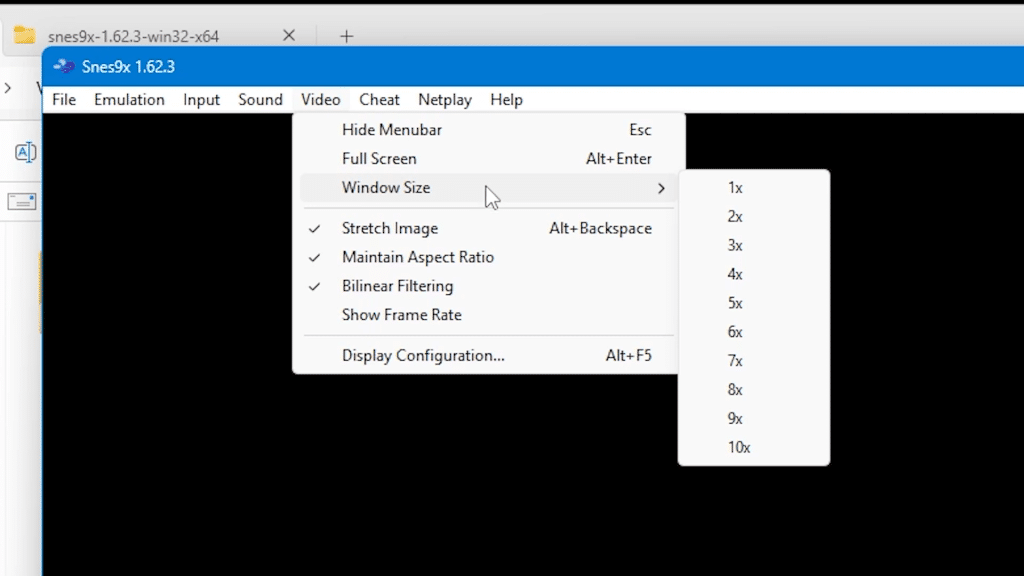Open the Sound menu
The height and width of the screenshot is (576, 1024).
[260, 100]
